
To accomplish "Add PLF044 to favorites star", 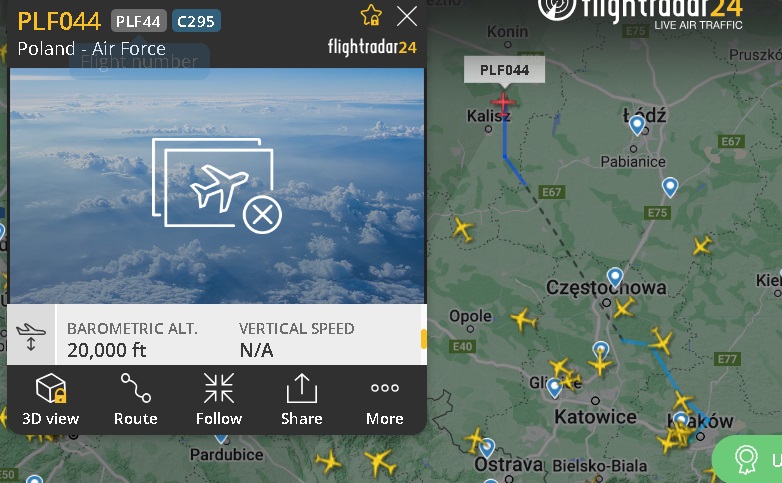I will point(371,15).
